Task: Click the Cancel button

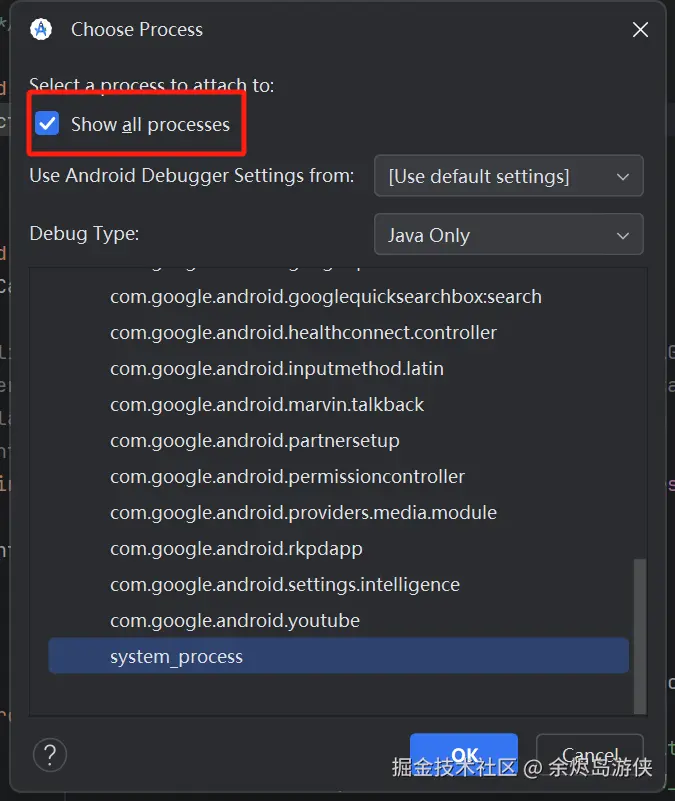Action: (x=590, y=754)
